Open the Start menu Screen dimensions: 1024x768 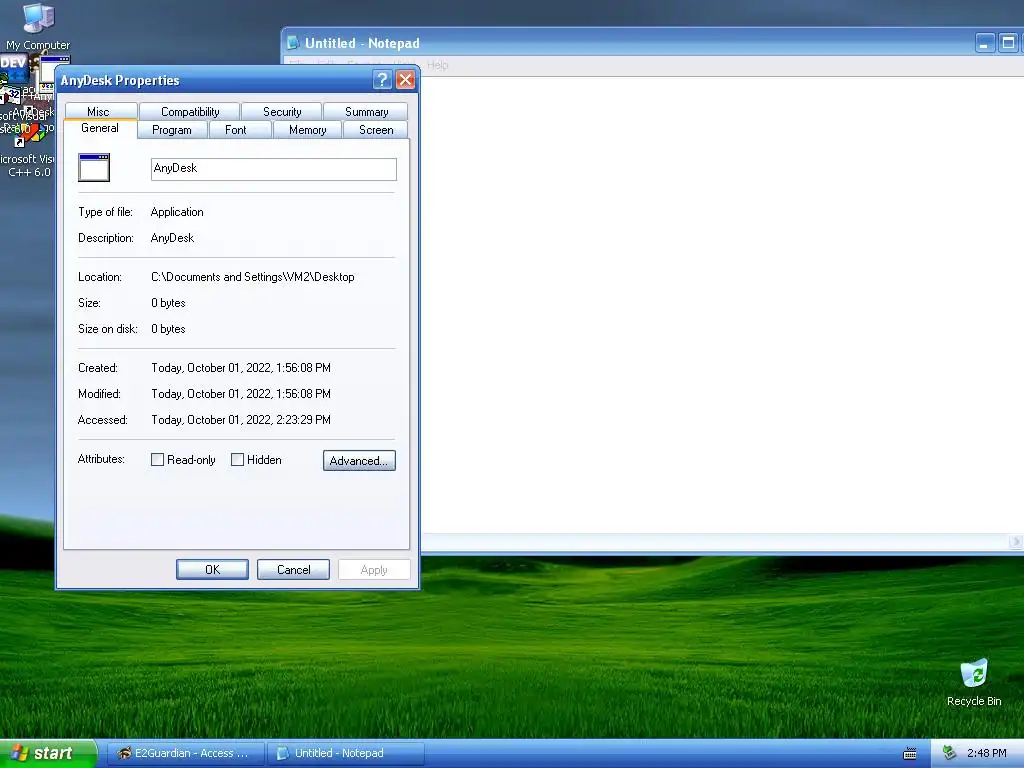tap(47, 753)
